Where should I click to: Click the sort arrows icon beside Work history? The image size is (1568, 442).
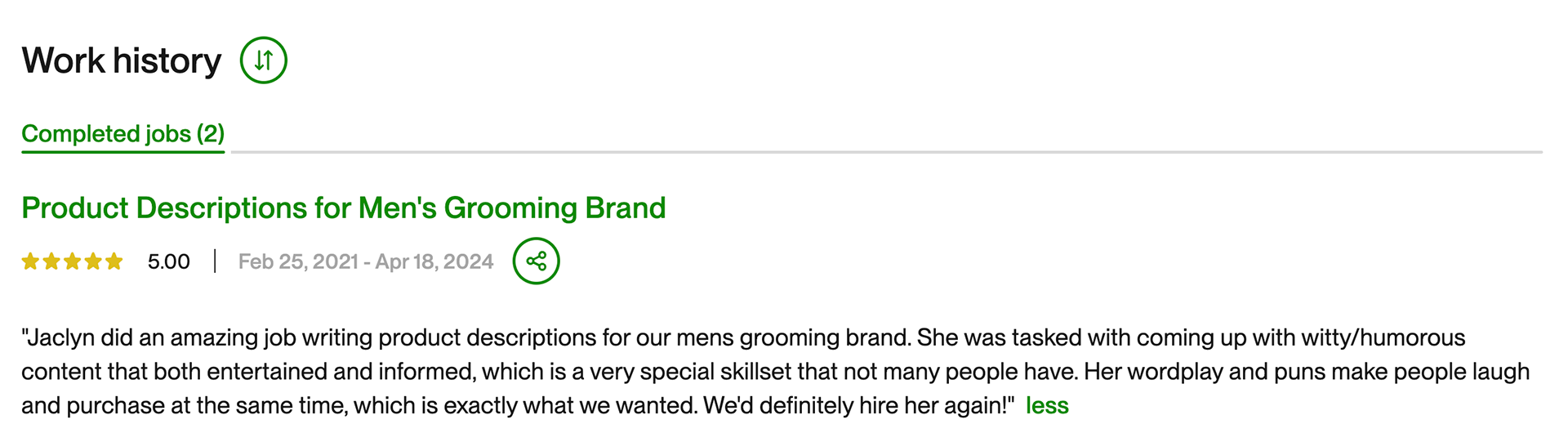click(263, 60)
